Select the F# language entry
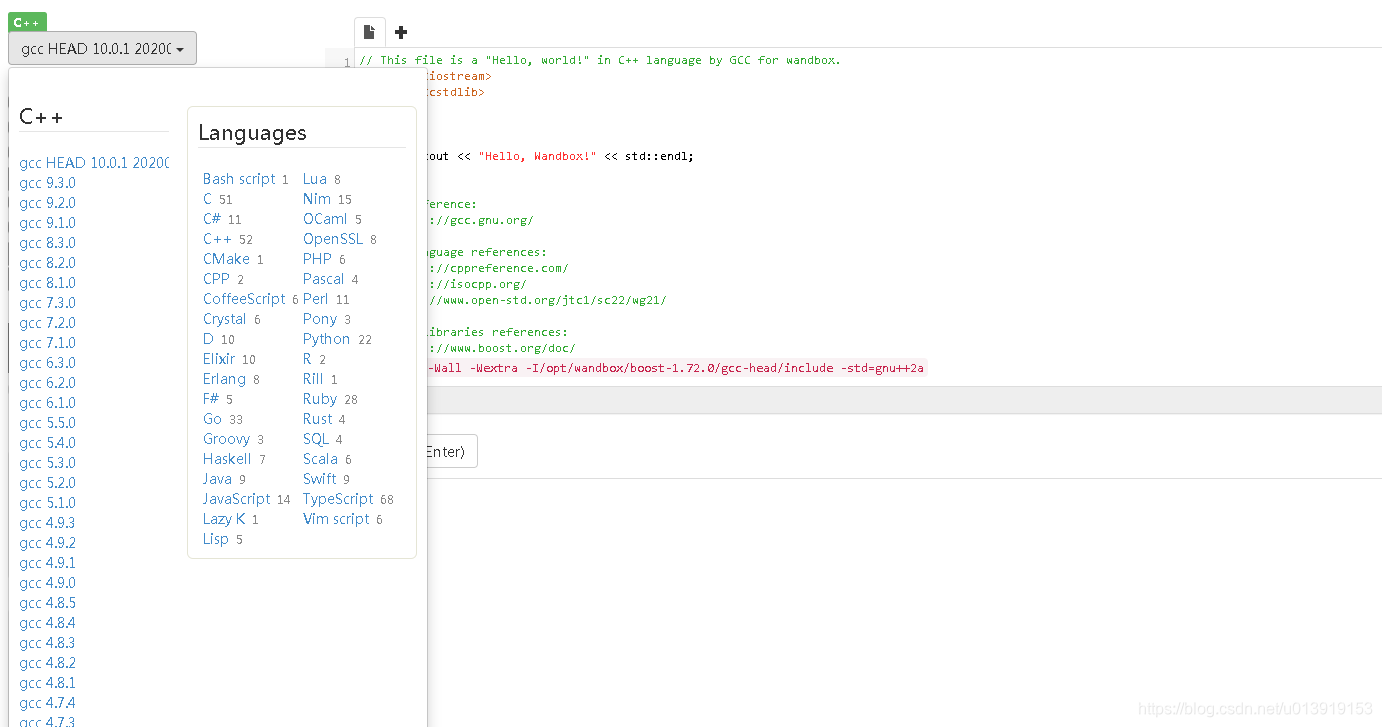 (x=211, y=399)
